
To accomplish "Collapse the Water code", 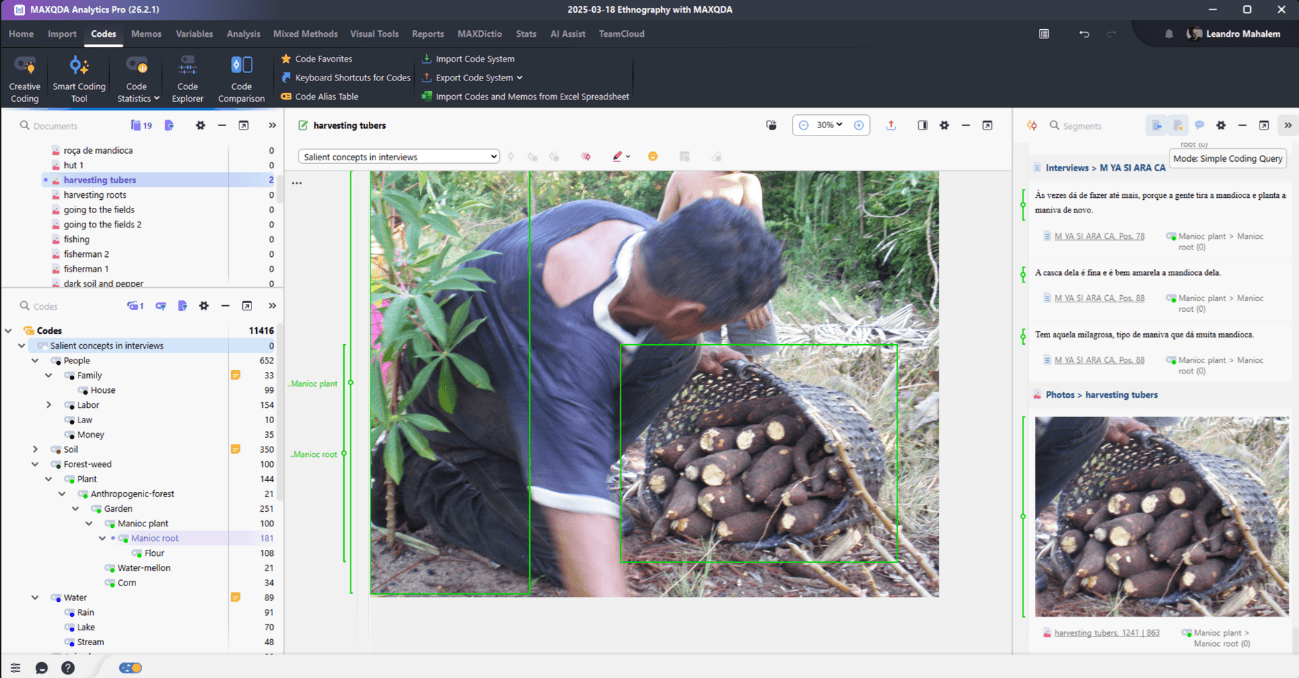I will point(35,598).
